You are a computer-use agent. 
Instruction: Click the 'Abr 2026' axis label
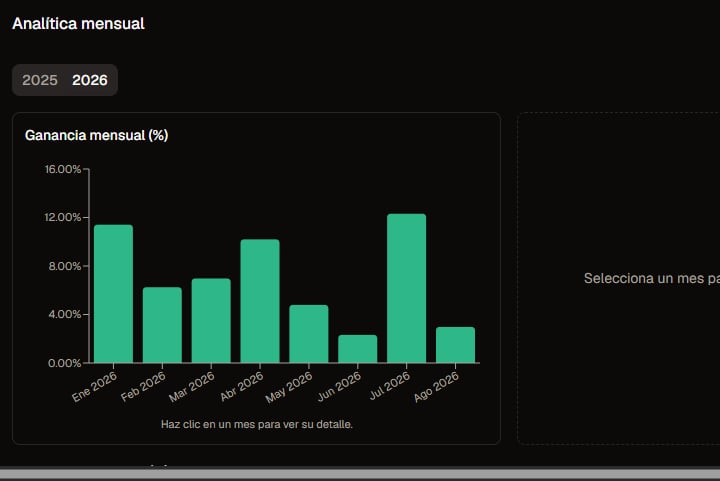(x=242, y=386)
